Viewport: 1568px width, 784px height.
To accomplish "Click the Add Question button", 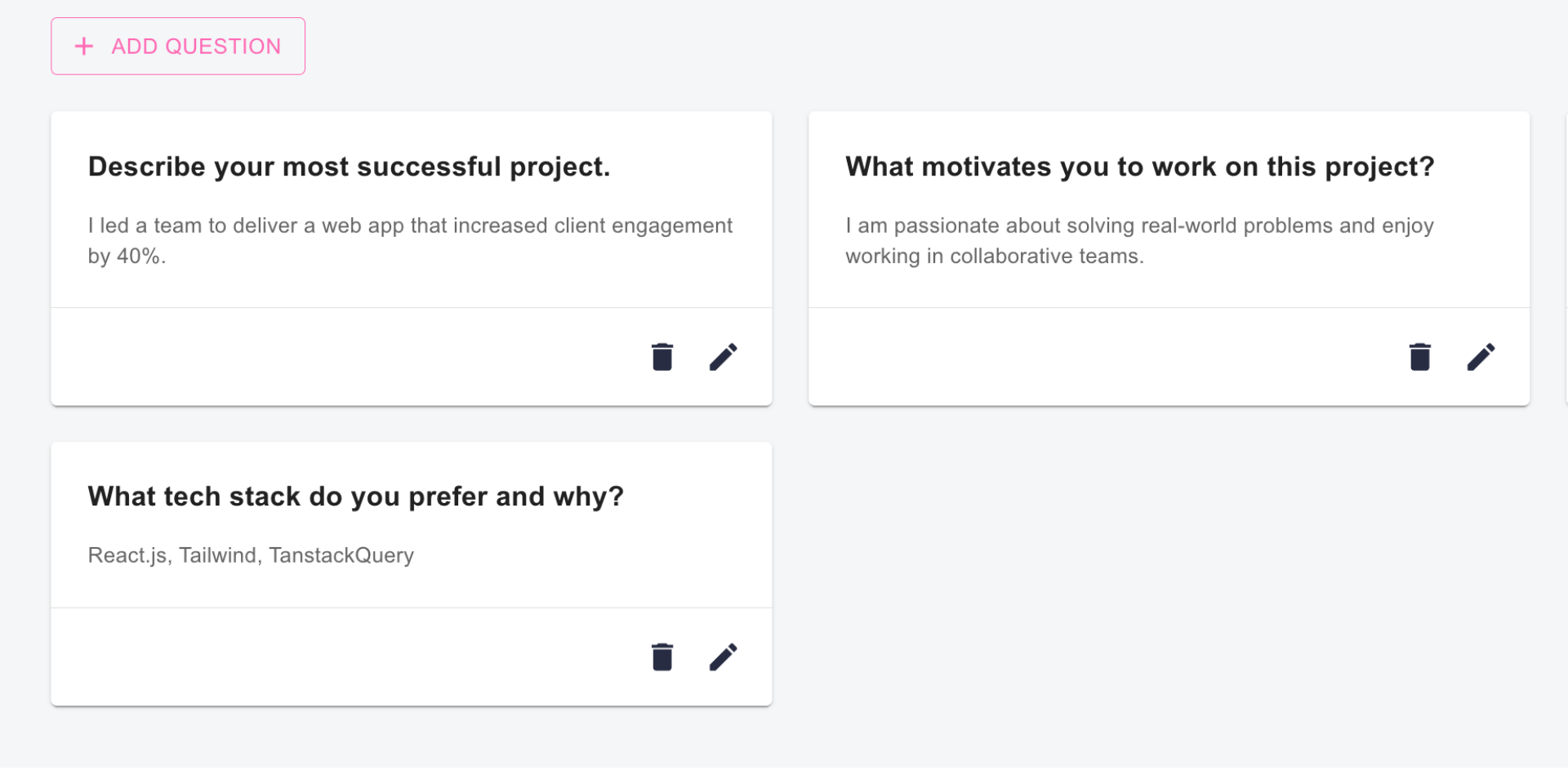I will (178, 47).
